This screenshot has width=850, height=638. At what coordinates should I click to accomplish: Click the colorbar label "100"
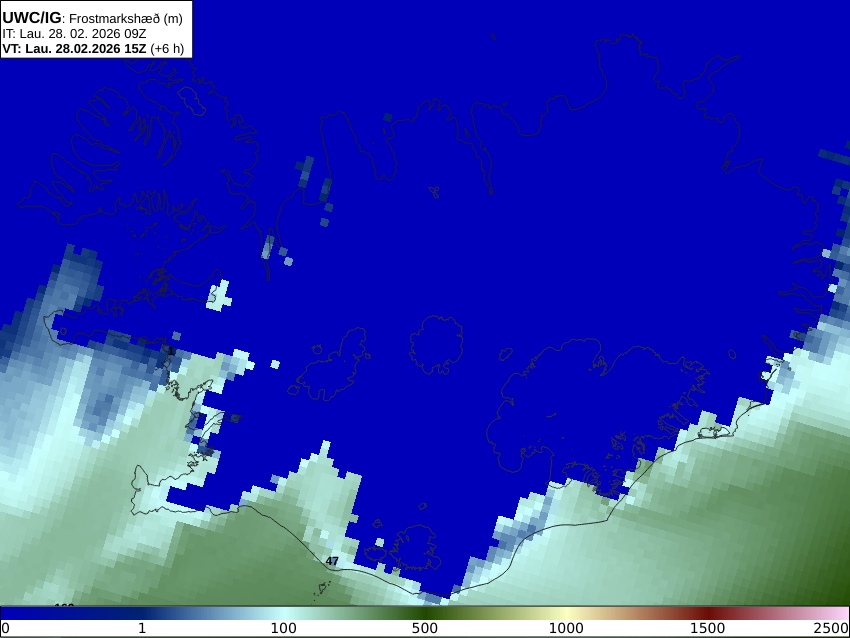coord(284,629)
